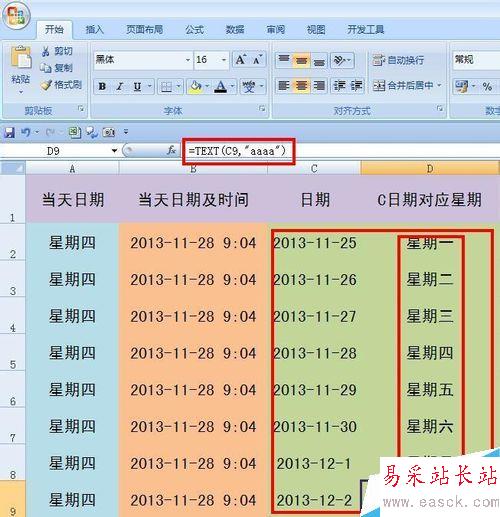Click the phonetic guide 文 icon
Viewport: 500px width, 517px height.
(x=248, y=87)
